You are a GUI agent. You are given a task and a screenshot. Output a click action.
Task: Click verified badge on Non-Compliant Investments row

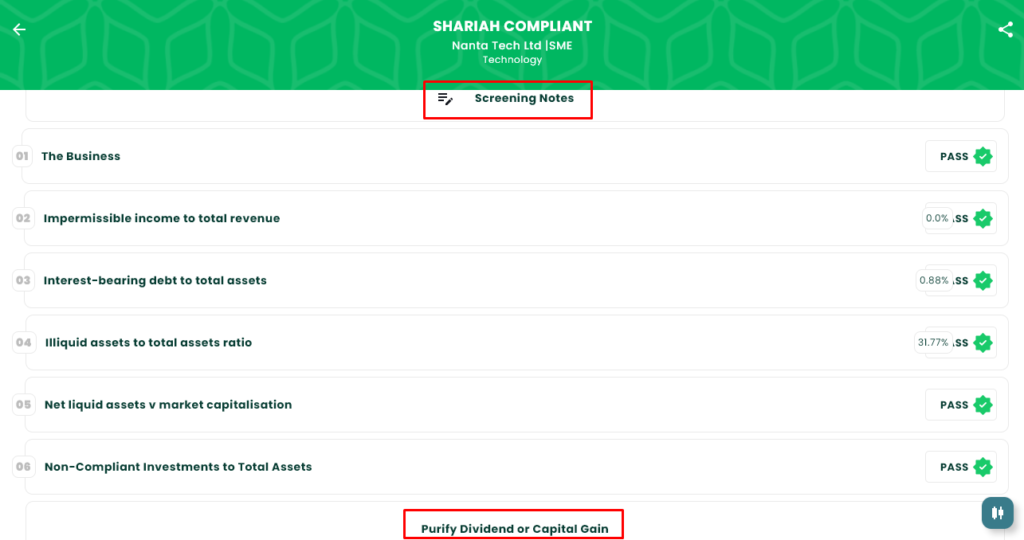pyautogui.click(x=983, y=467)
